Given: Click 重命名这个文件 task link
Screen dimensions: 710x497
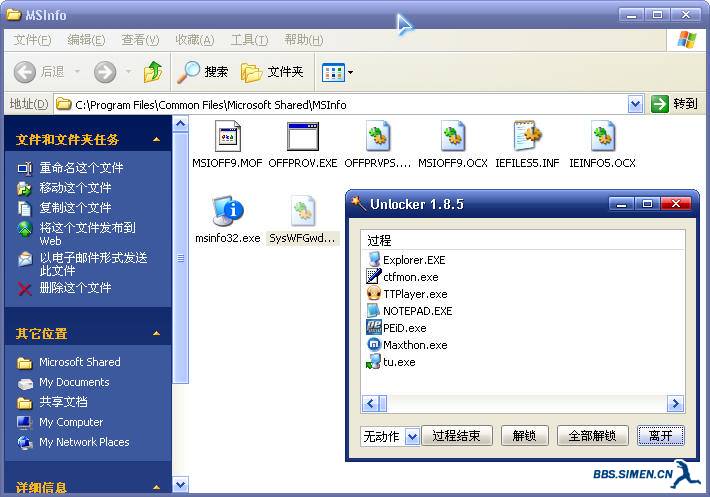Looking at the screenshot, I should click(81, 168).
